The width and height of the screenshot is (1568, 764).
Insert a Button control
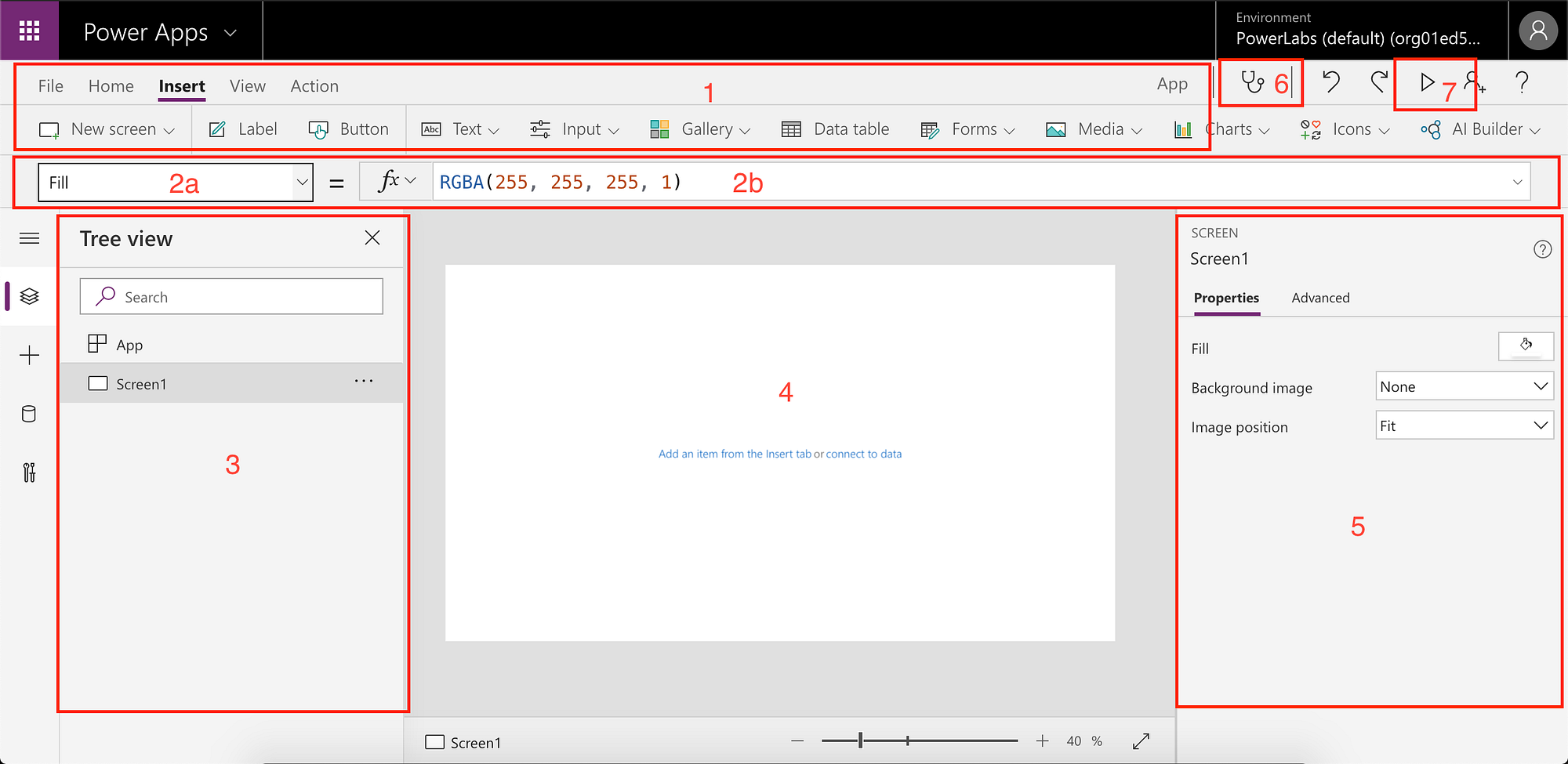pos(348,129)
